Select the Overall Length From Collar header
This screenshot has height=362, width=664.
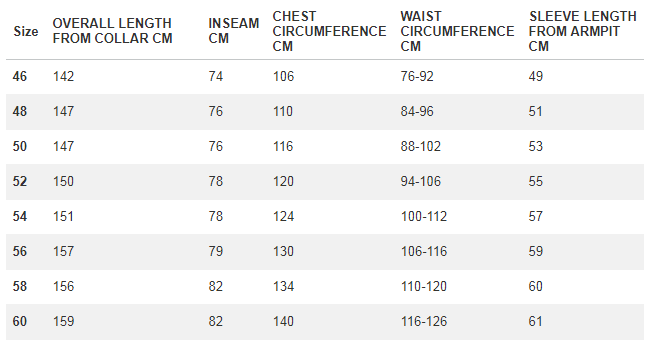pyautogui.click(x=112, y=31)
